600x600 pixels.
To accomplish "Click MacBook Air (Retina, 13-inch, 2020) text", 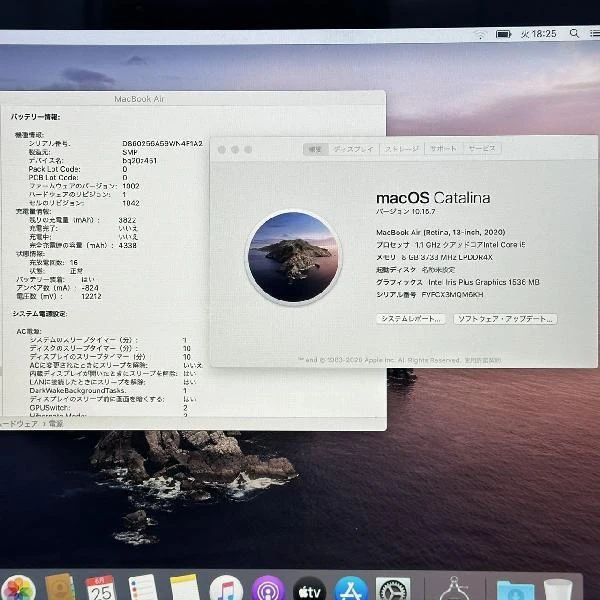I will [440, 232].
